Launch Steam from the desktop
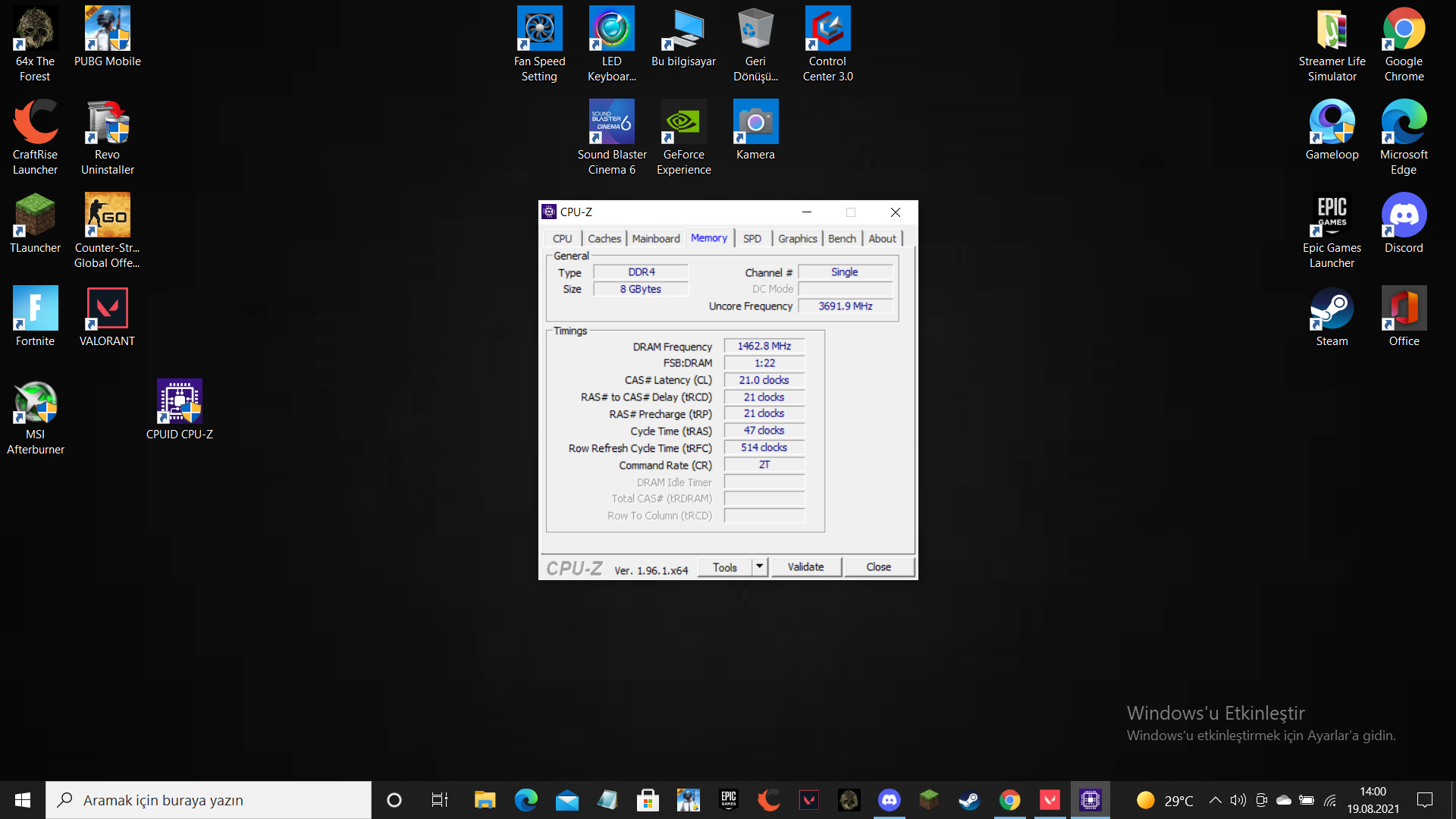Screen dimensions: 1456x819 click(1332, 317)
